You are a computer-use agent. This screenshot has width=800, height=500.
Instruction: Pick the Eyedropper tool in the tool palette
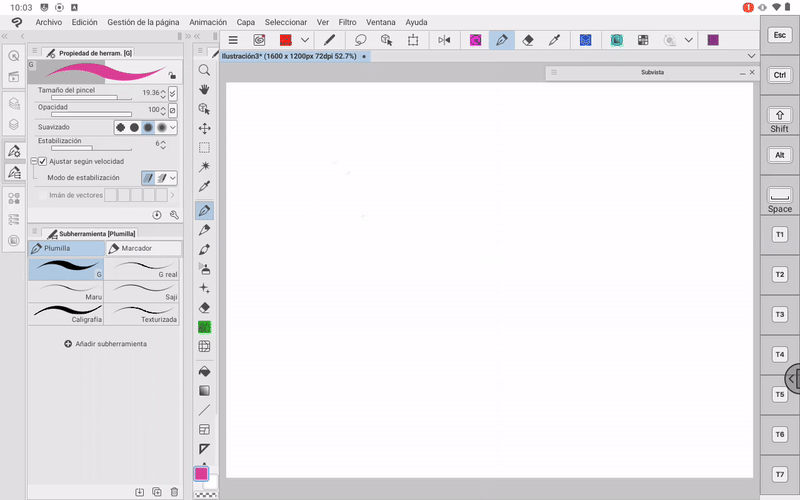[x=204, y=186]
